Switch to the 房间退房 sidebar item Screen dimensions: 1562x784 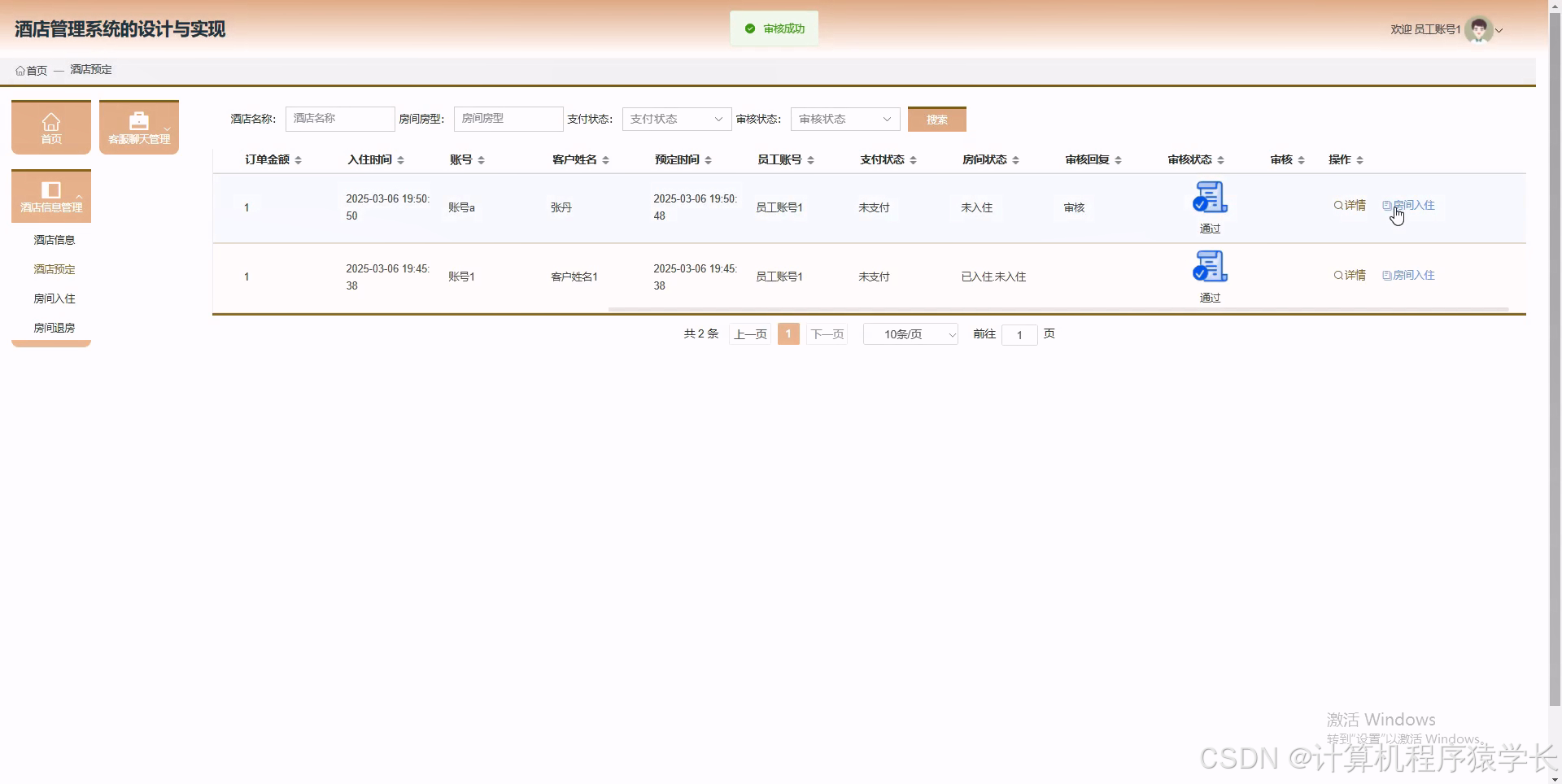(54, 328)
